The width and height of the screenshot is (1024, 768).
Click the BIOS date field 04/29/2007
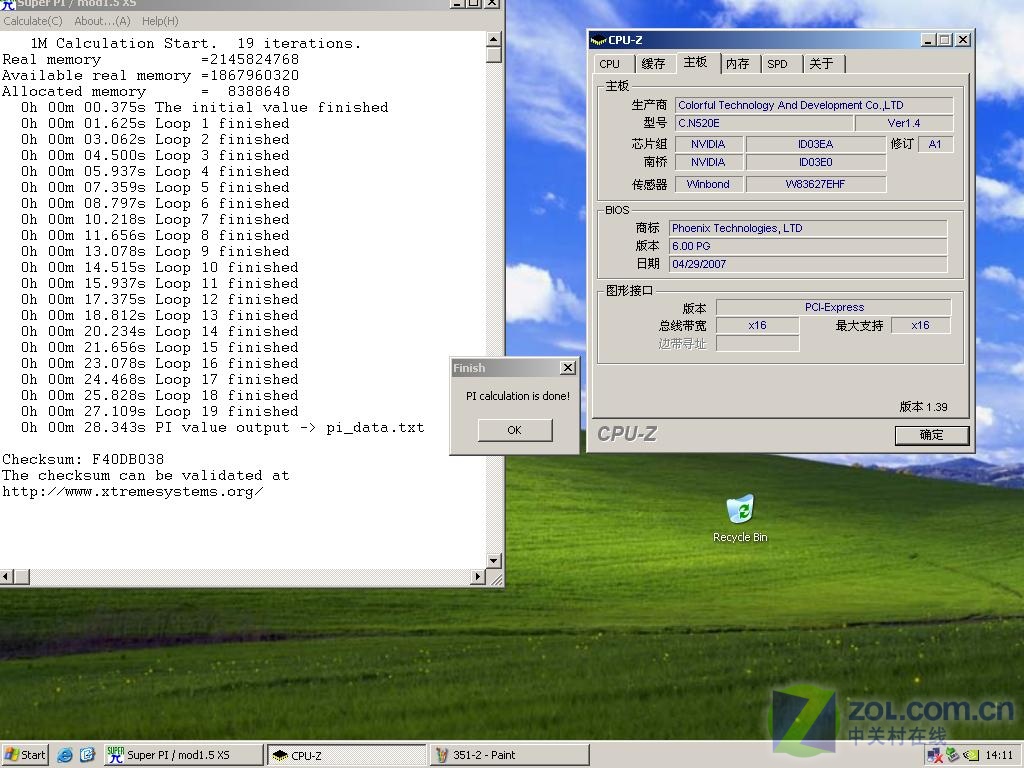pos(808,264)
